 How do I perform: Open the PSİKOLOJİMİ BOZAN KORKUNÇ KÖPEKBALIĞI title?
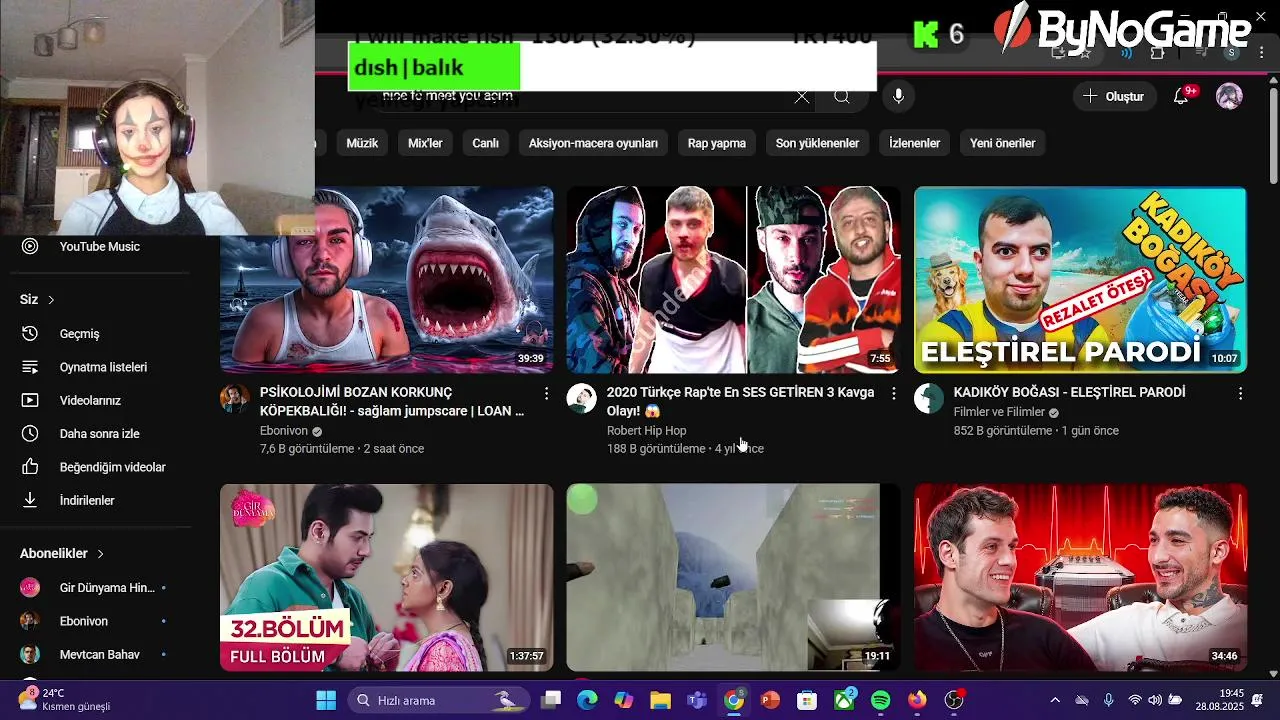point(392,401)
